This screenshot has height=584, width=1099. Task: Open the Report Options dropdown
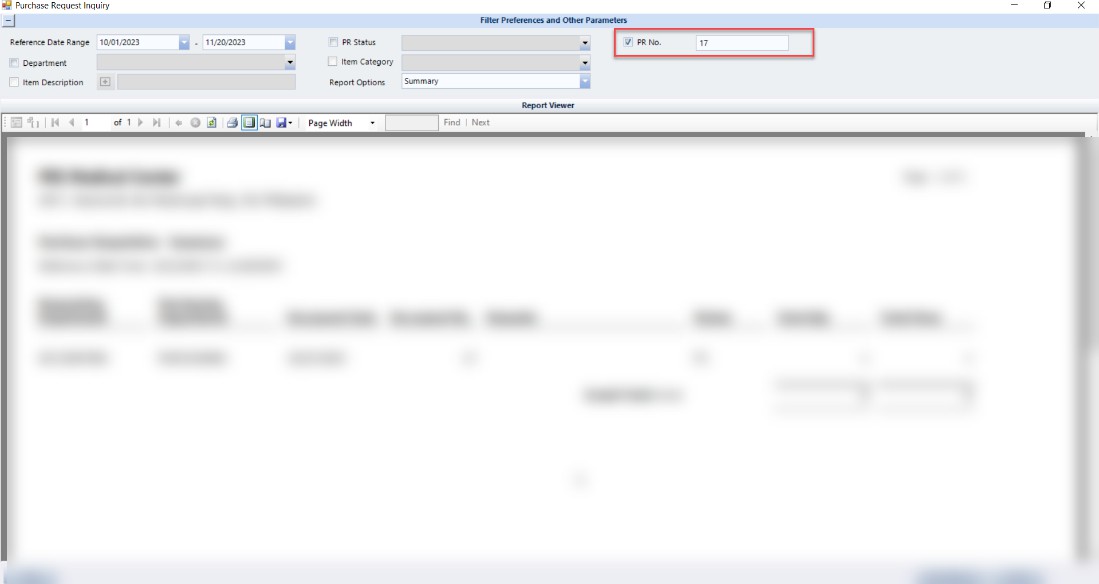pos(585,82)
